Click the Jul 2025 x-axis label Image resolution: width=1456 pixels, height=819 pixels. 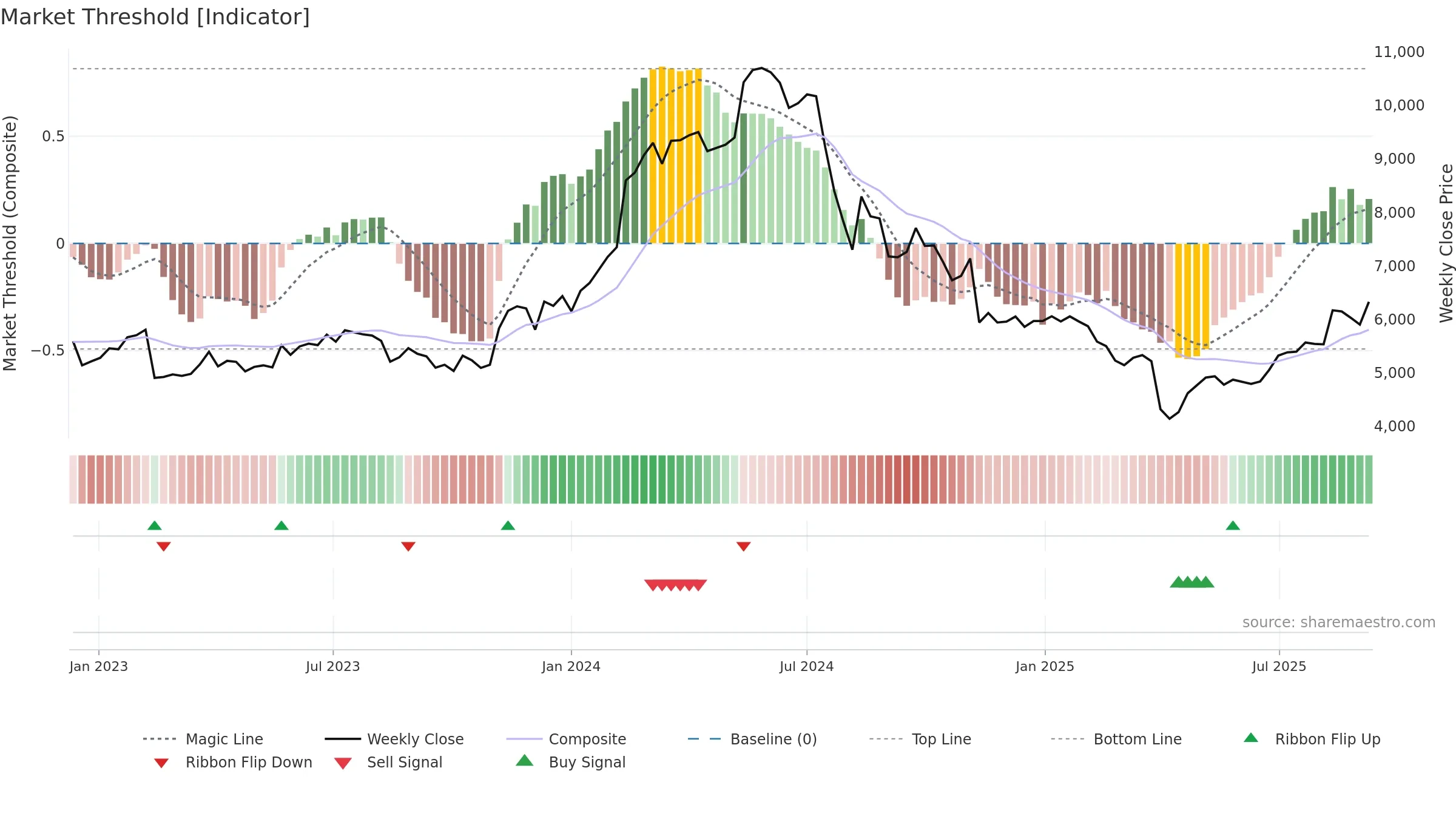click(1279, 666)
